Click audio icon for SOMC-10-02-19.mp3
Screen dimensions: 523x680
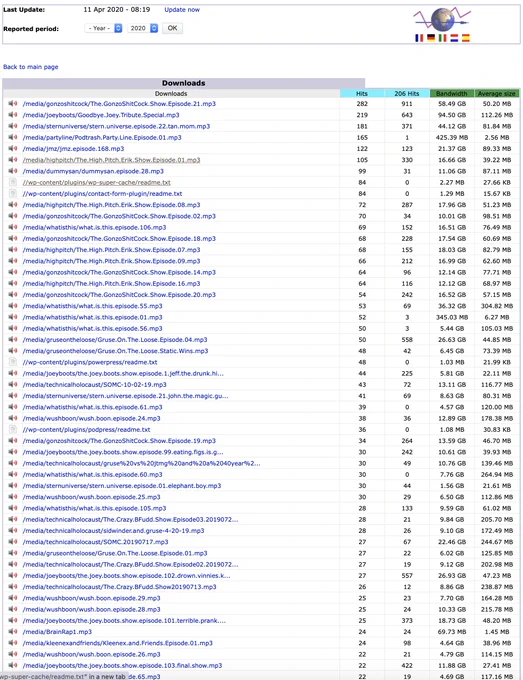click(13, 385)
